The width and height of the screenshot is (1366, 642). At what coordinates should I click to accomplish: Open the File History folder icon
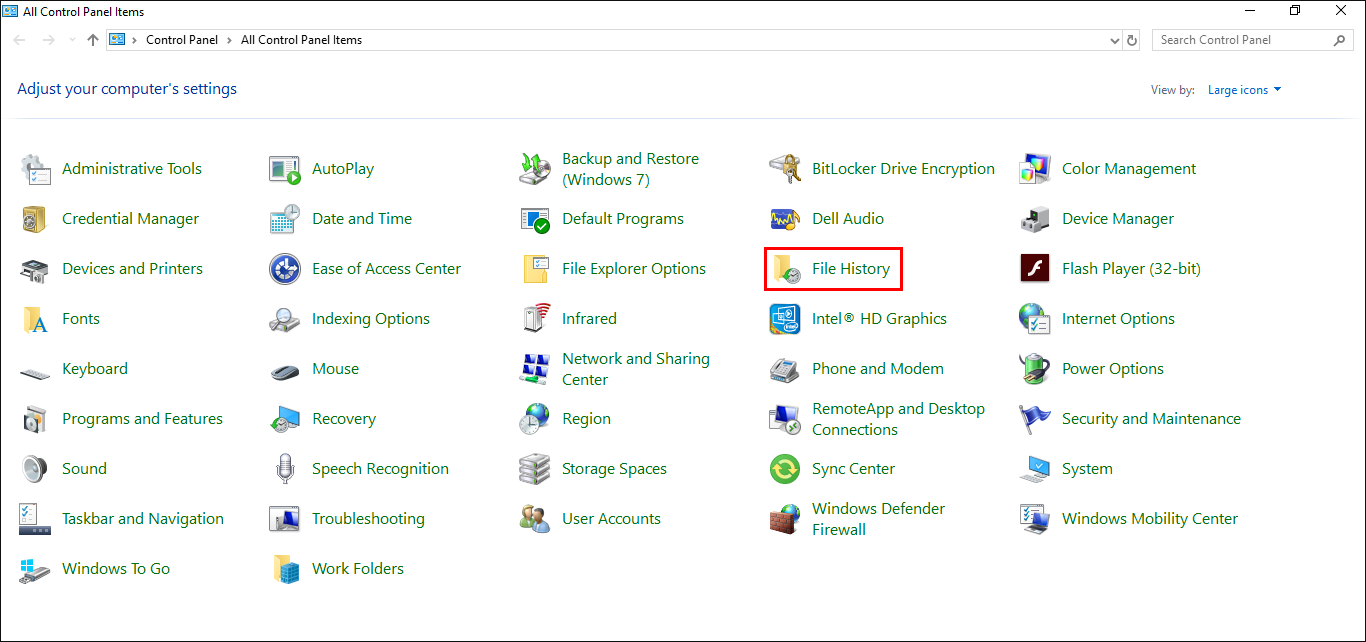(x=785, y=269)
